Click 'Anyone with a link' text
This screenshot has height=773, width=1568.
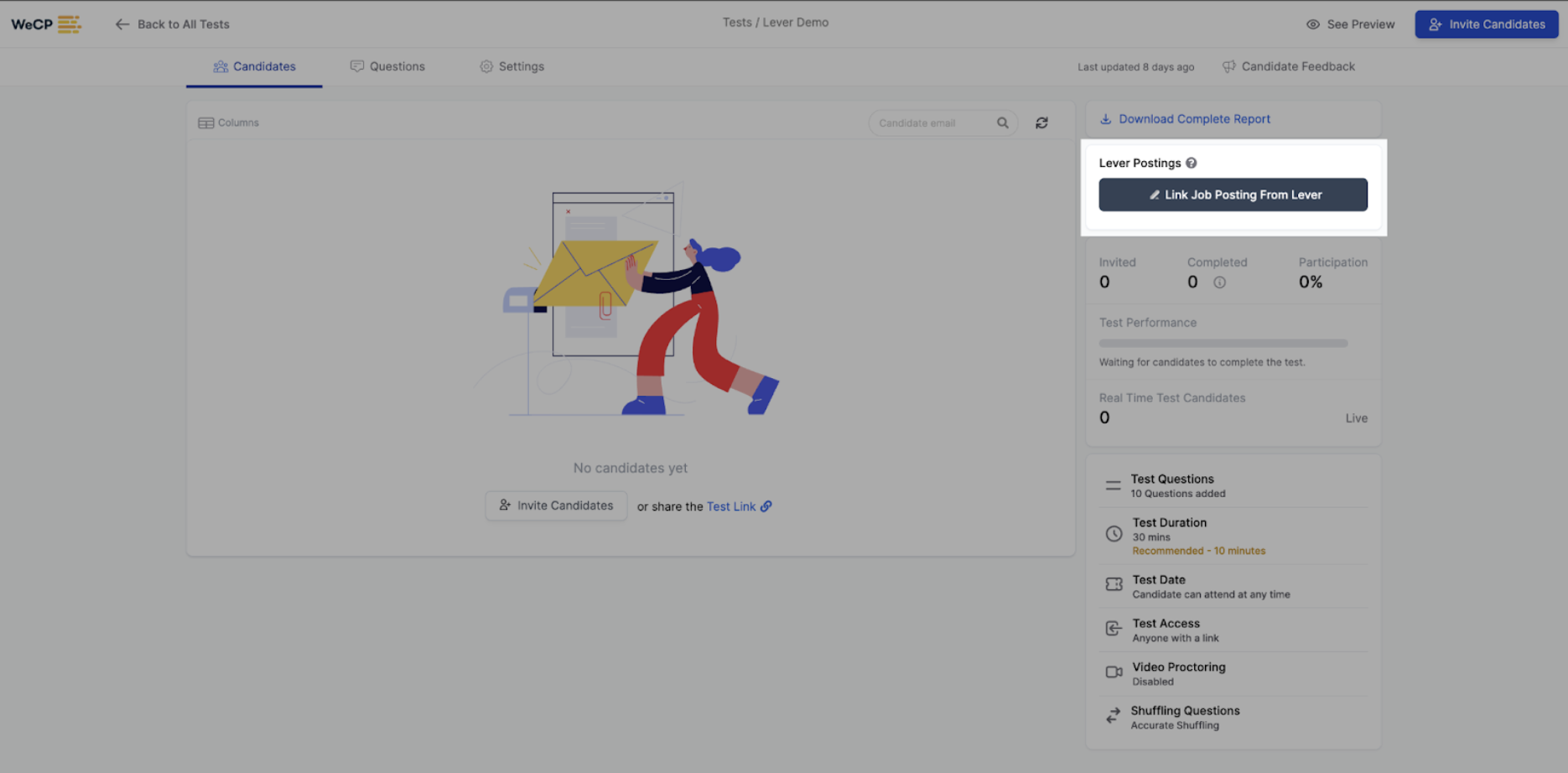[x=1176, y=638]
